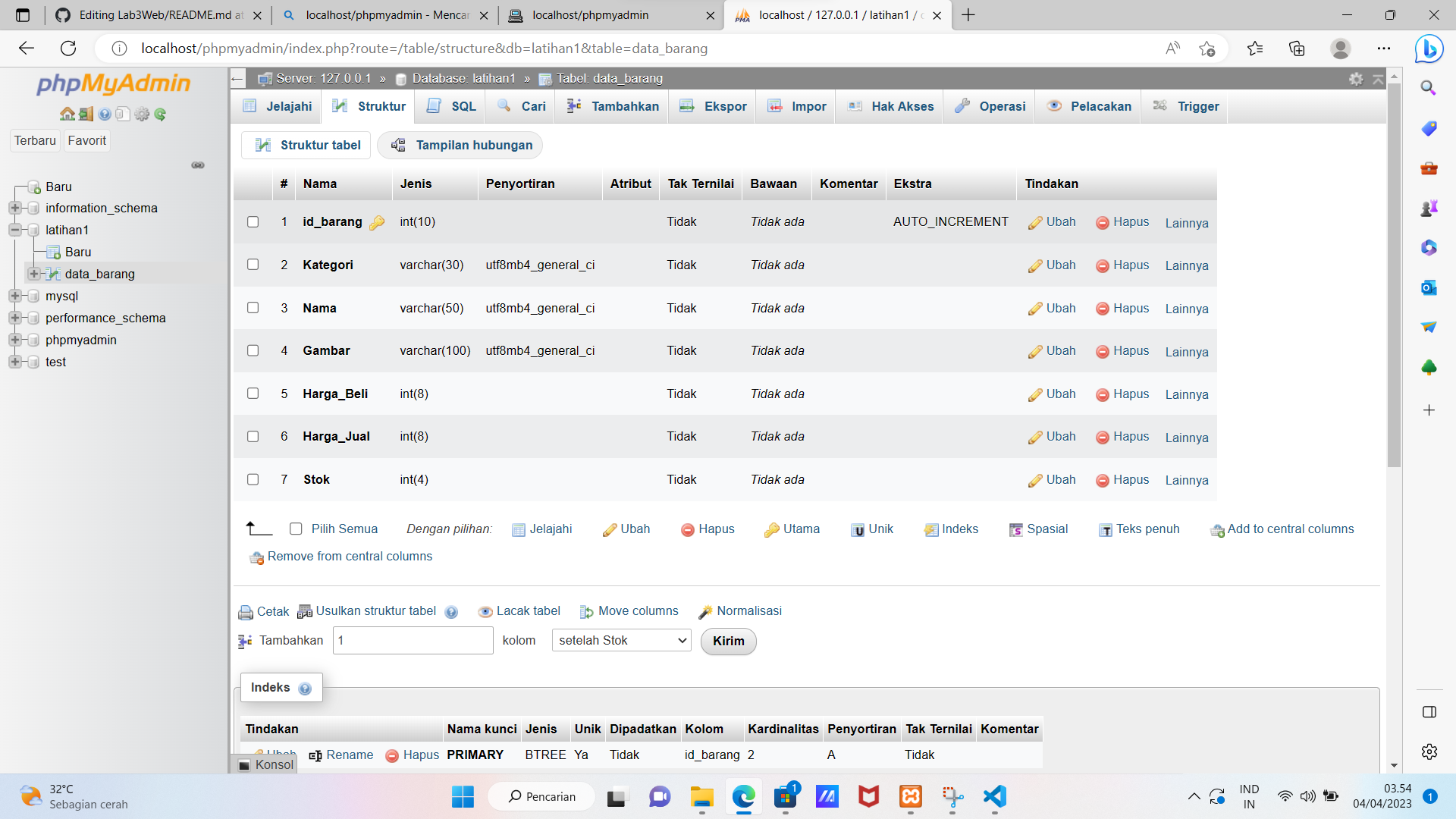Open the Ekspor tab
Screen dimensions: 1456x819
[x=712, y=106]
